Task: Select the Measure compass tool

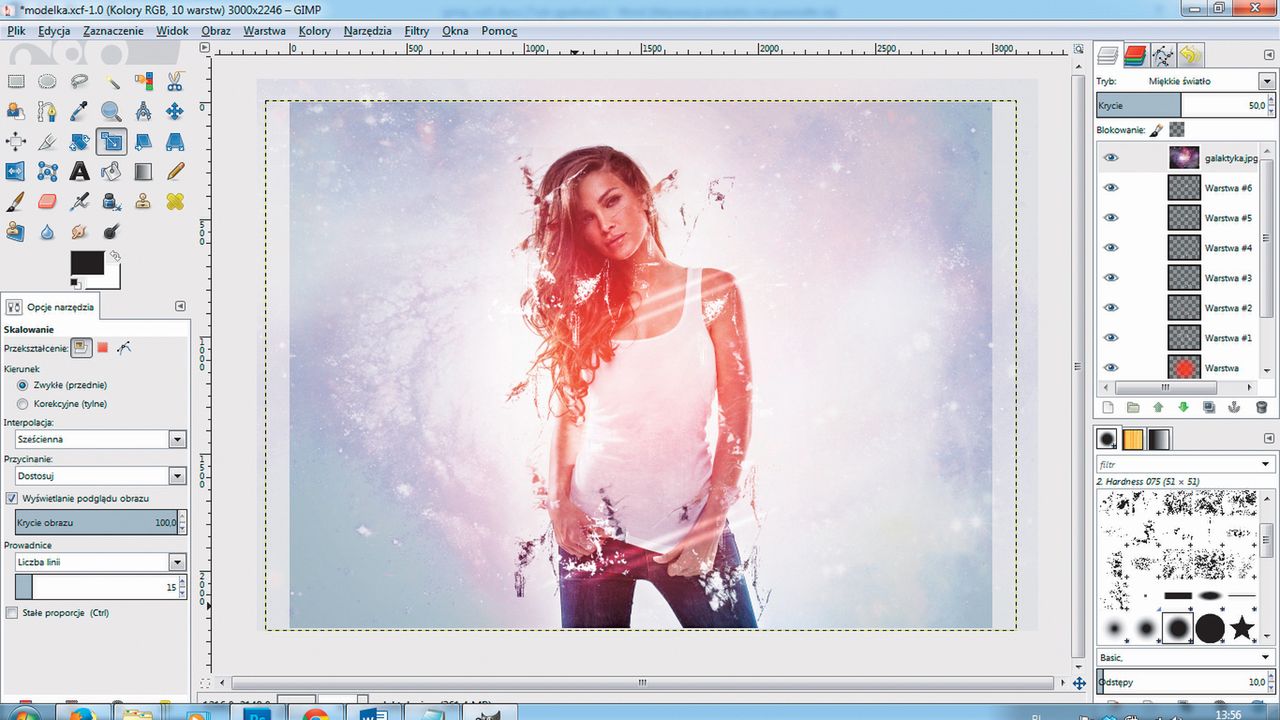Action: tap(143, 112)
